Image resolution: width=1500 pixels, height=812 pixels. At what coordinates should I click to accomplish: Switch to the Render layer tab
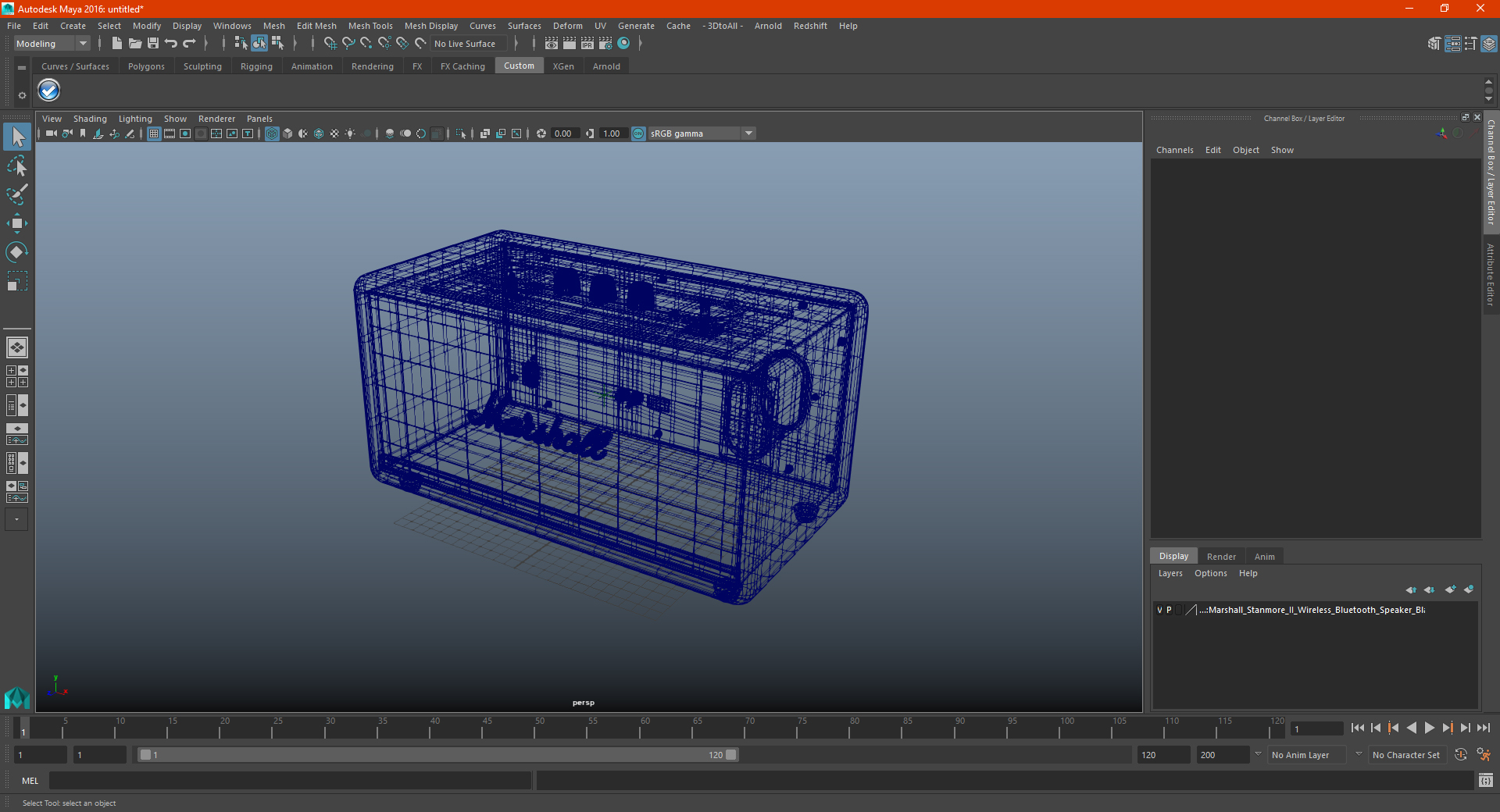(1221, 557)
